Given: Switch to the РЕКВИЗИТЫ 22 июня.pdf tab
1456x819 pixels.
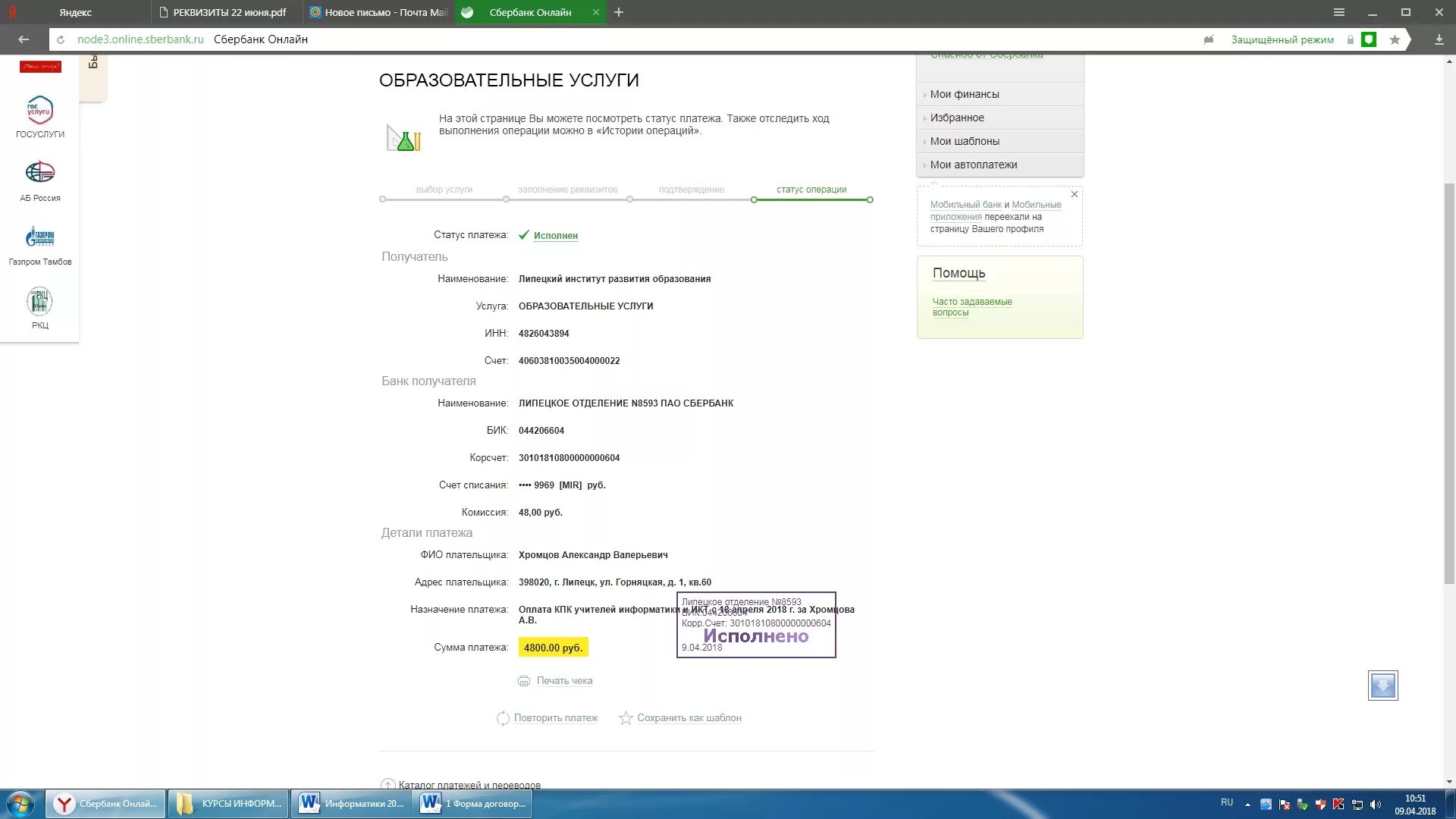Looking at the screenshot, I should point(227,12).
